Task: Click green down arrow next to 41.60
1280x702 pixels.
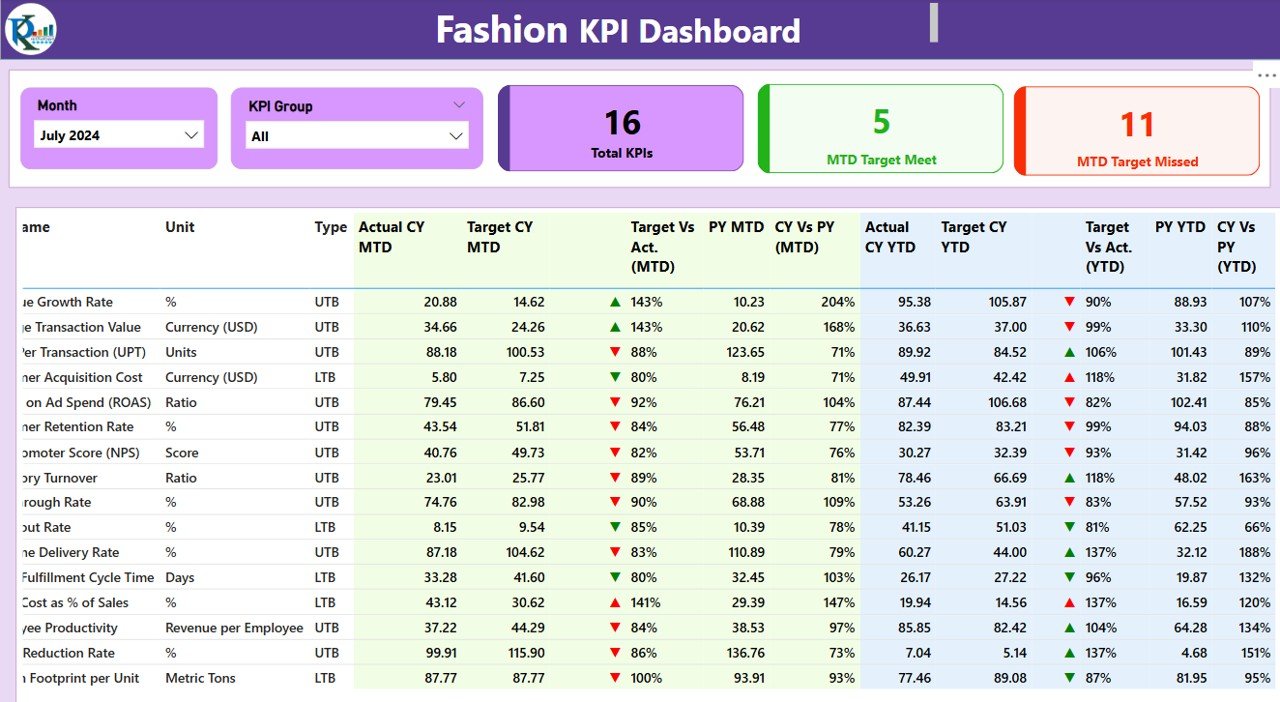Action: (615, 577)
